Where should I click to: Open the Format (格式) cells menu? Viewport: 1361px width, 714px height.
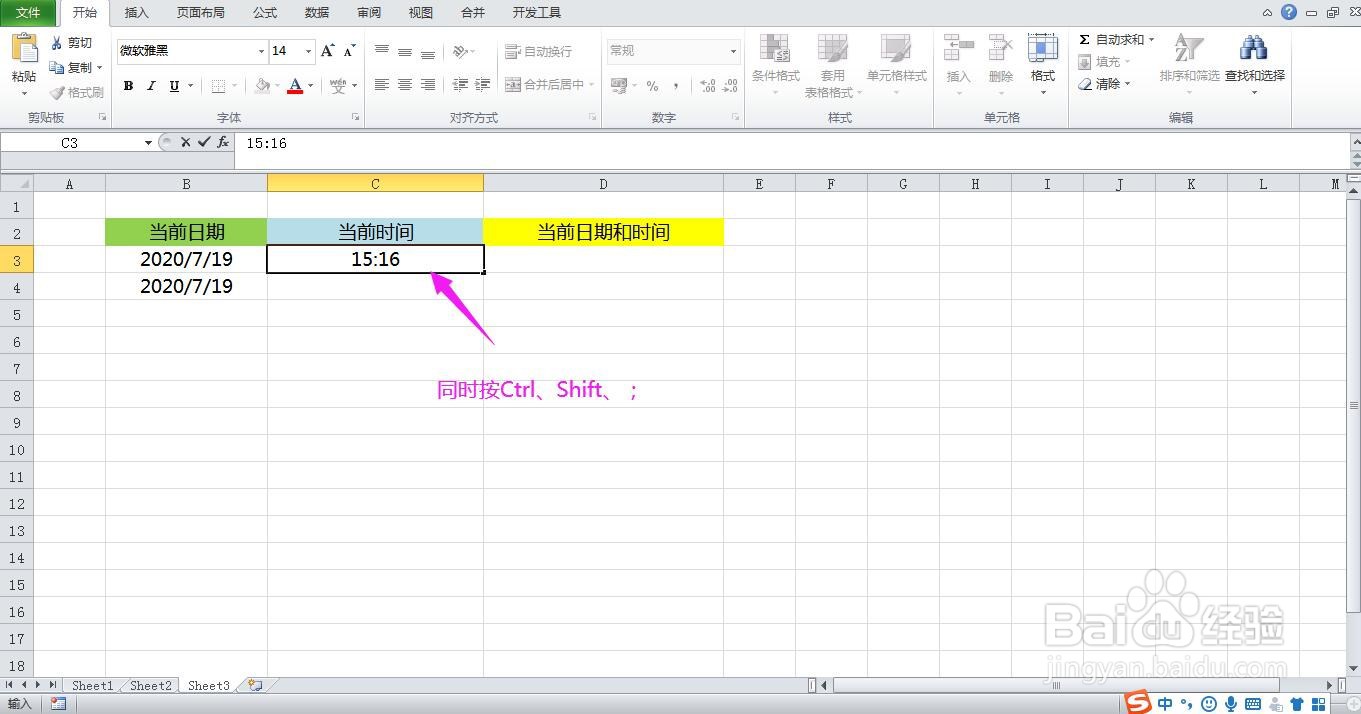[x=1043, y=65]
